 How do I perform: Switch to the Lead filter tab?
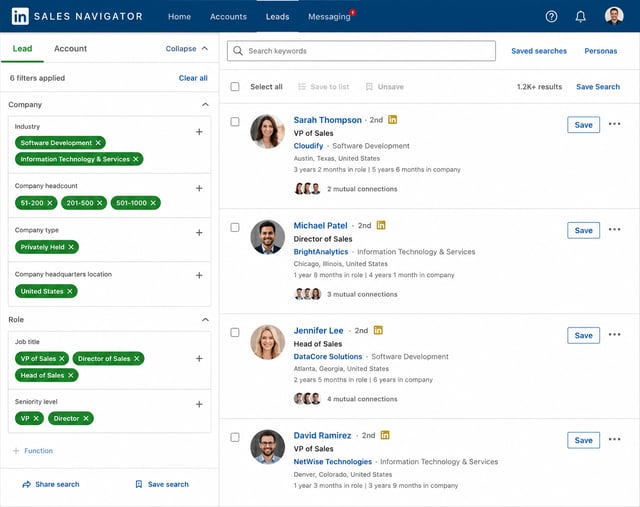click(22, 49)
